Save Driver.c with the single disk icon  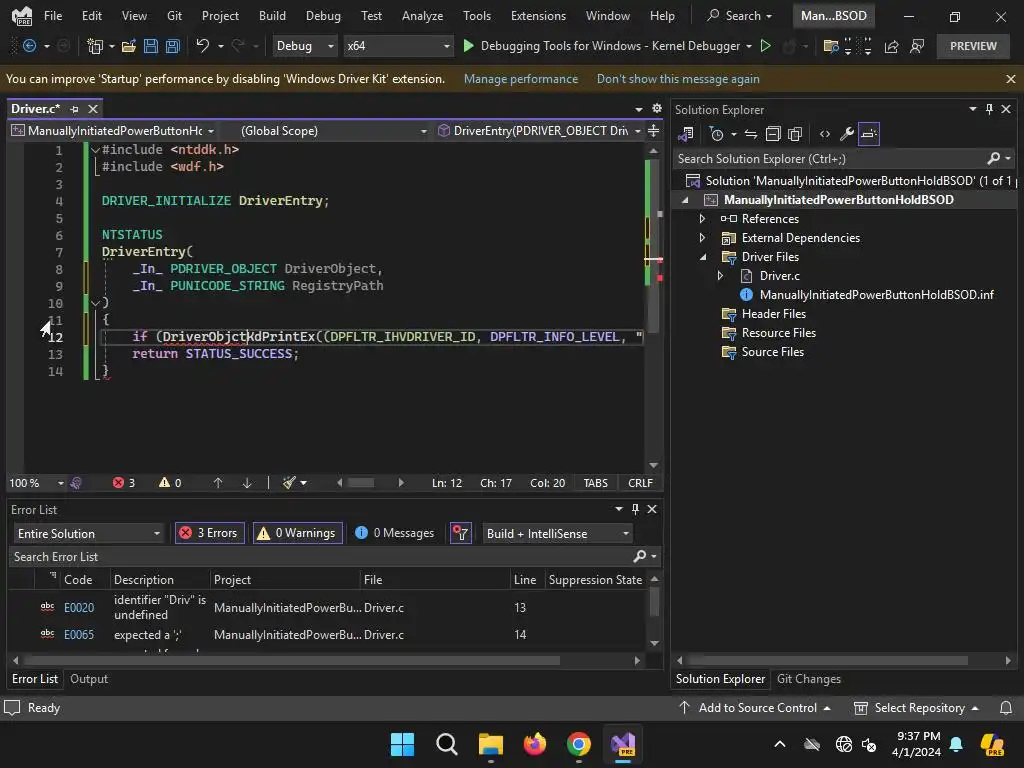(151, 46)
